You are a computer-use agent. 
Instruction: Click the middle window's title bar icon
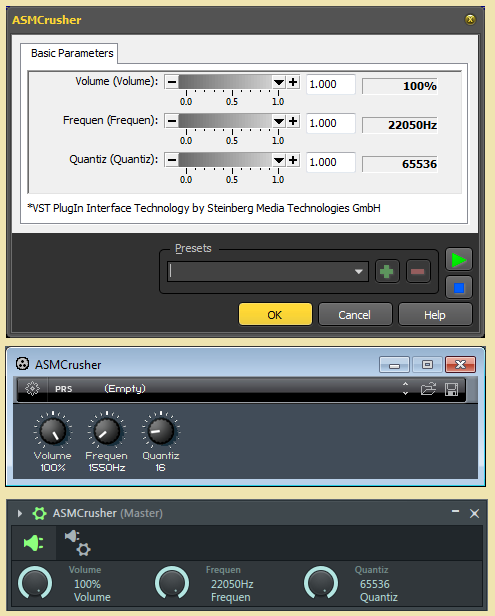[22, 364]
